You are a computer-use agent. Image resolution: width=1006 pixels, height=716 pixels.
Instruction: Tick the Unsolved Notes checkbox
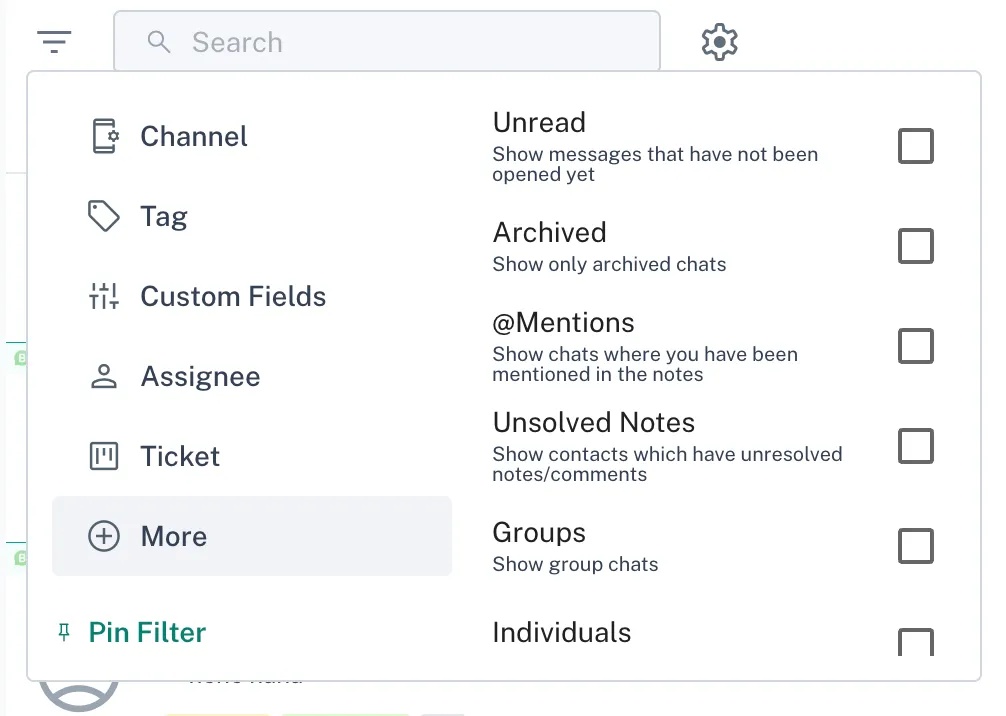915,446
